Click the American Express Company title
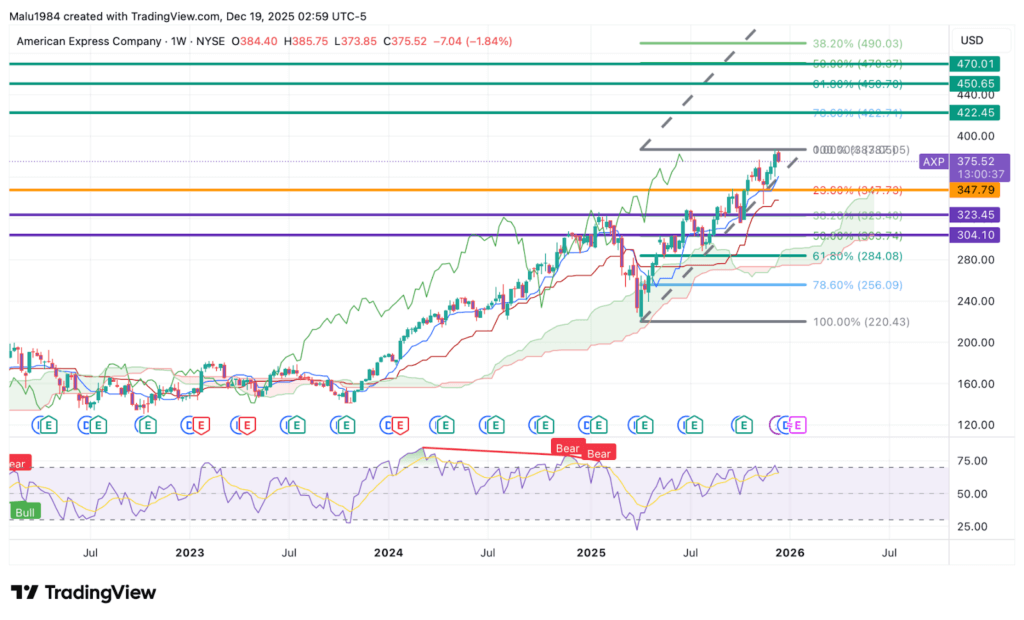1024x620 pixels. click(x=87, y=41)
